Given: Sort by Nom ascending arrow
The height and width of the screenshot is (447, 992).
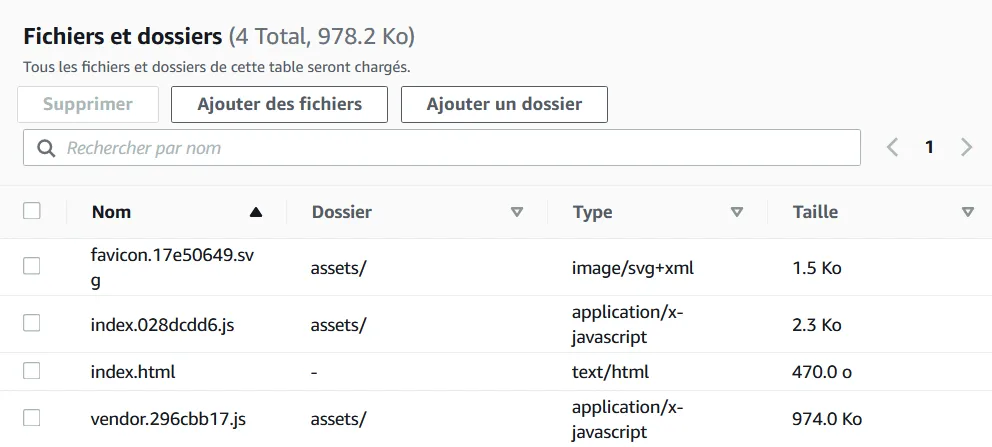Looking at the screenshot, I should pos(256,212).
